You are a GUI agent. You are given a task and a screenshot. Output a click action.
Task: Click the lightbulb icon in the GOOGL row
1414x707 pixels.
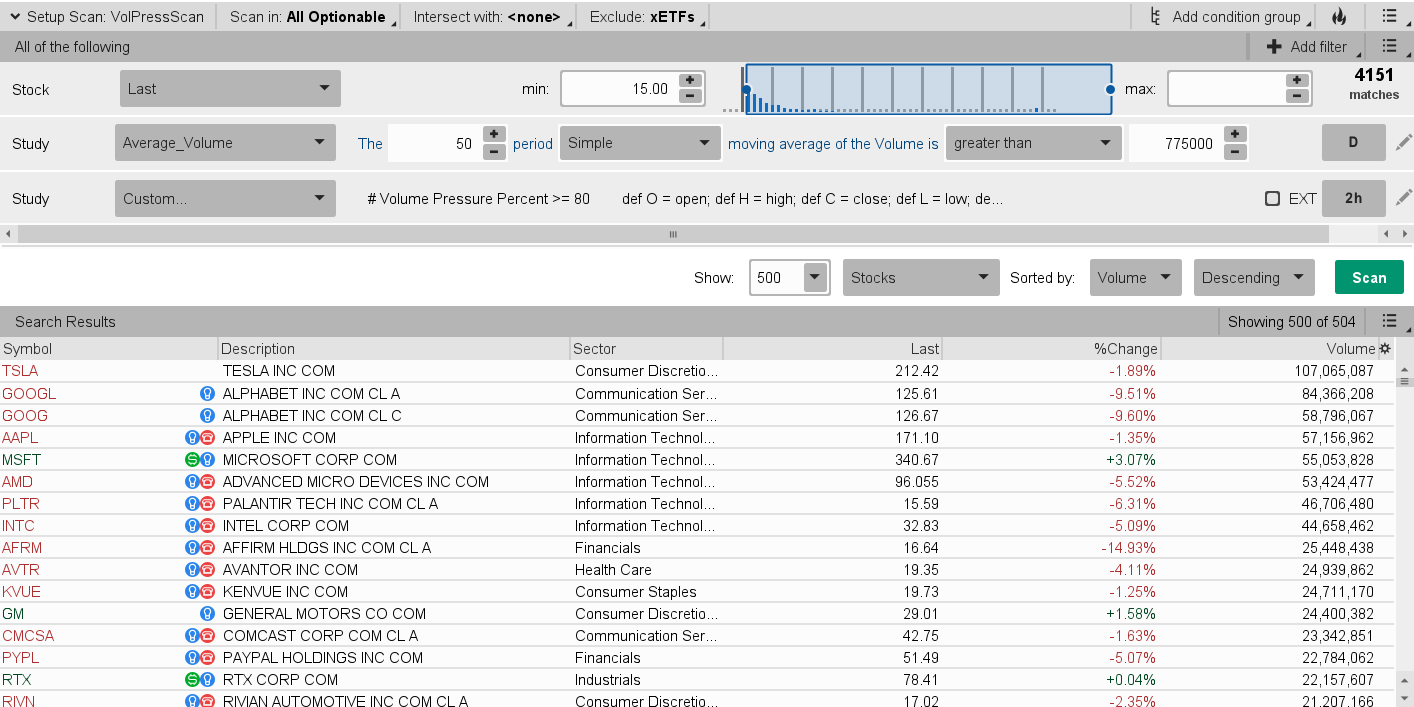(208, 393)
